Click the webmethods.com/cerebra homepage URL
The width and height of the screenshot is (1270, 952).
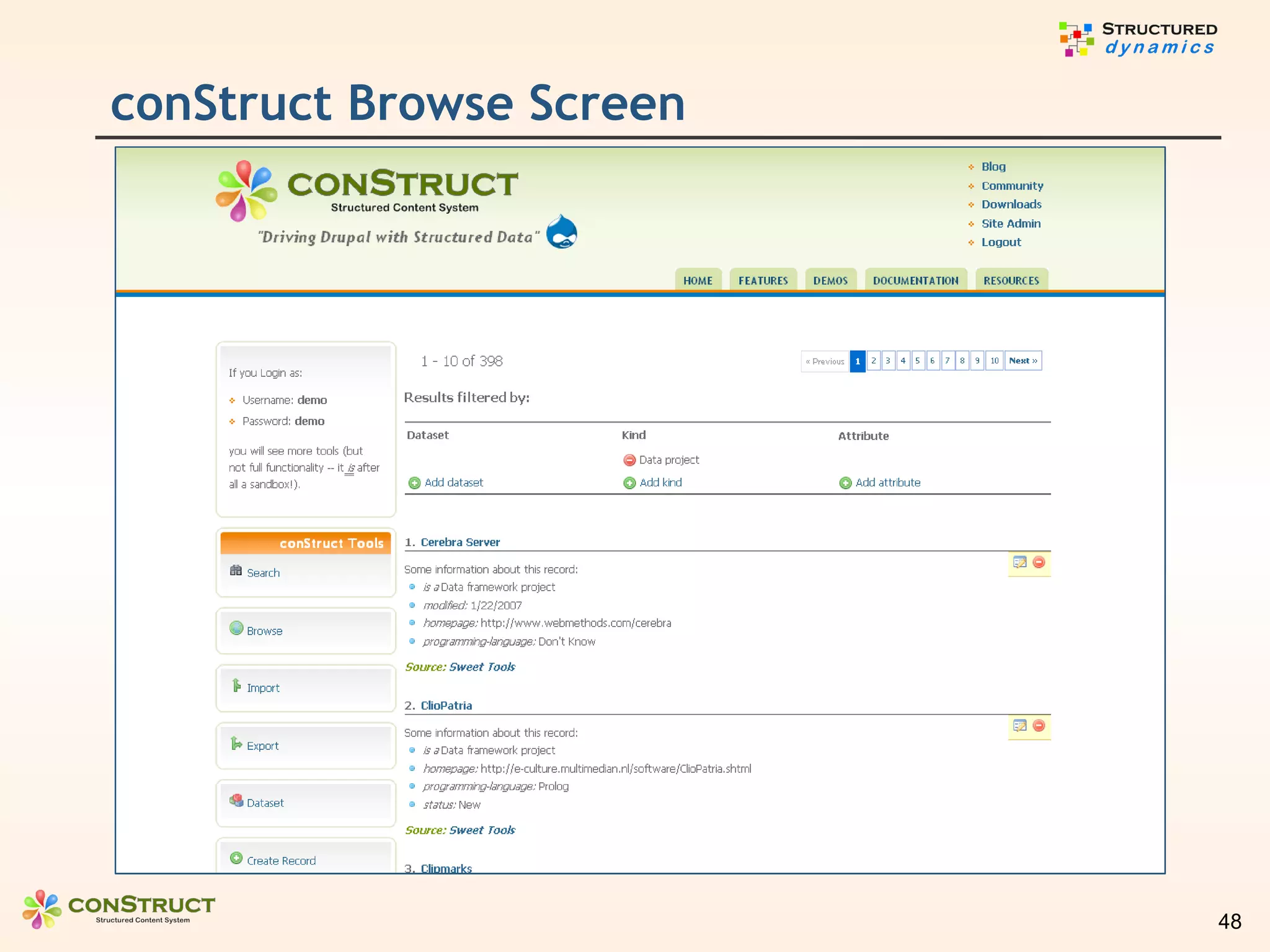coord(576,624)
